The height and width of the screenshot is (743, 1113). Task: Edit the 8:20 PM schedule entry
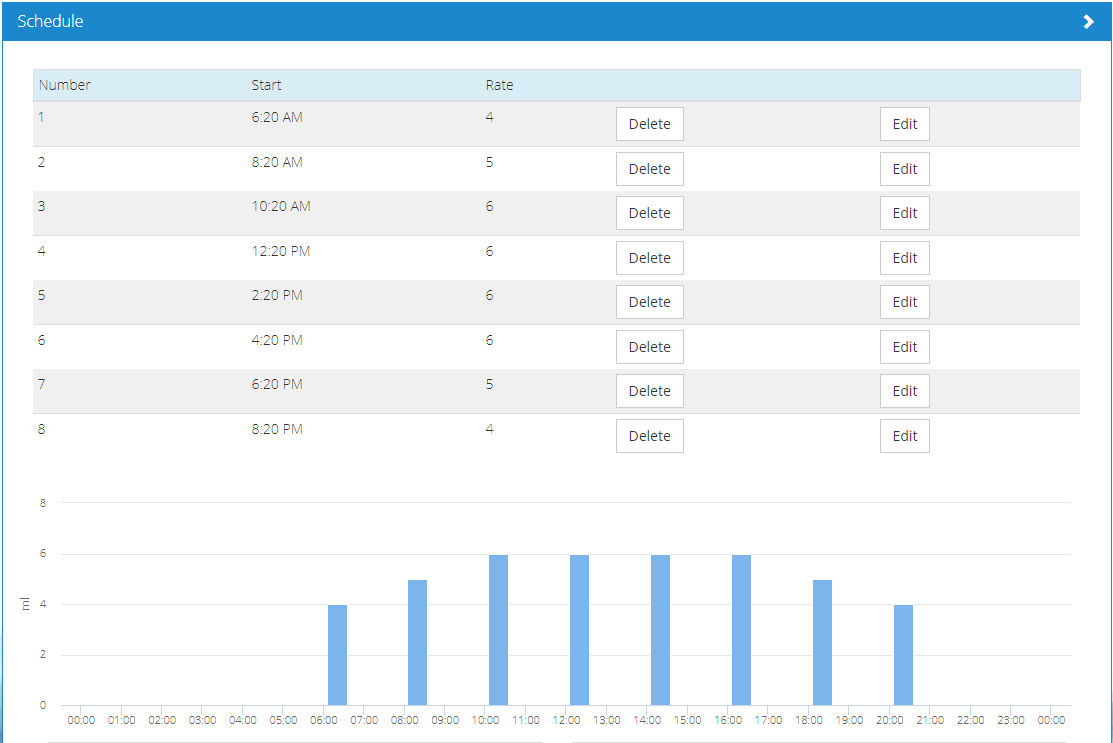pos(904,436)
